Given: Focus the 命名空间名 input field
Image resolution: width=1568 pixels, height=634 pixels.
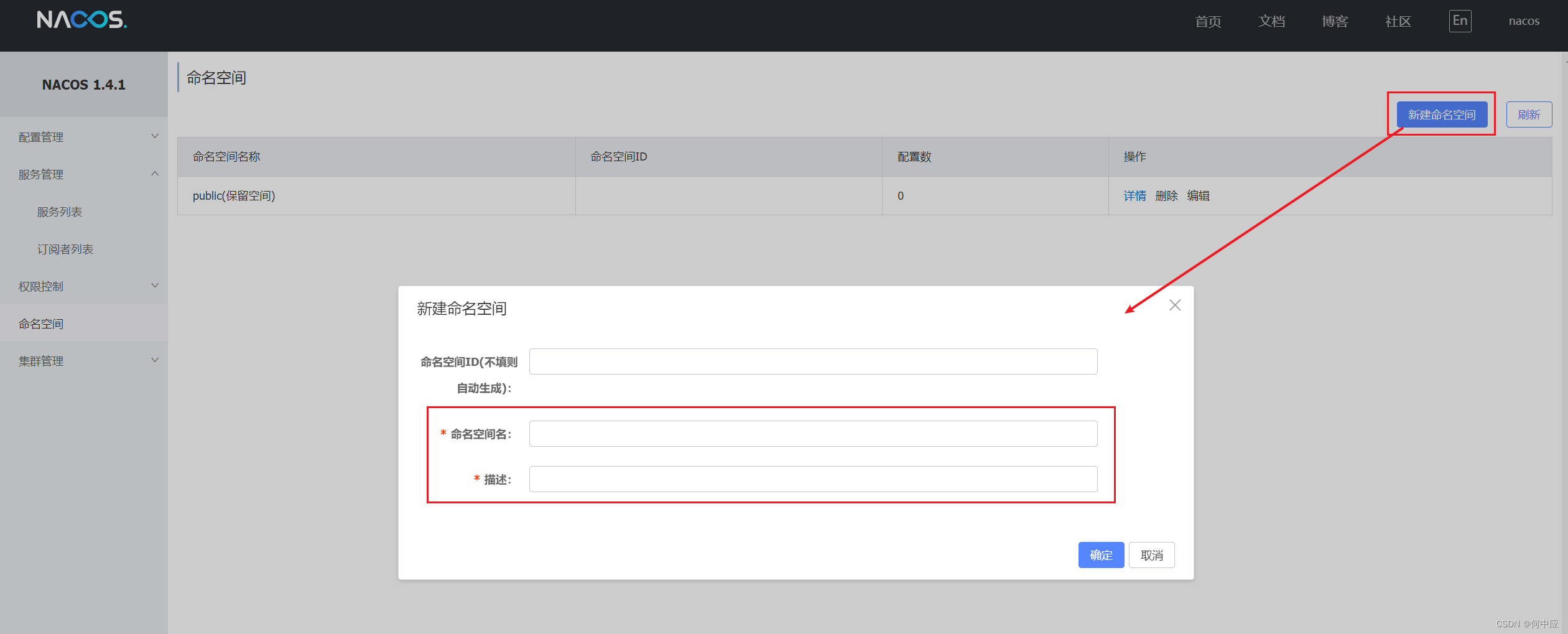Looking at the screenshot, I should point(813,434).
